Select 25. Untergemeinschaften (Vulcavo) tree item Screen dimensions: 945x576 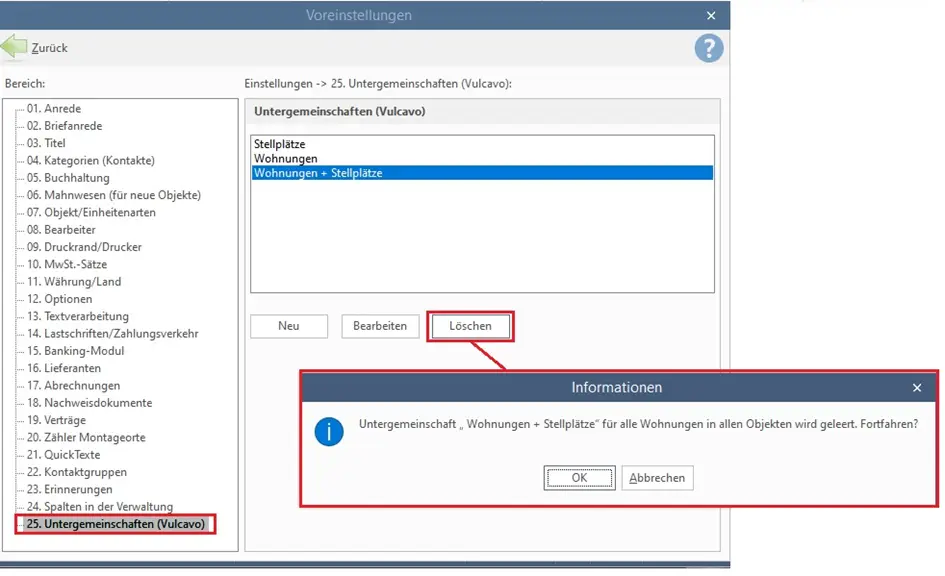(116, 524)
